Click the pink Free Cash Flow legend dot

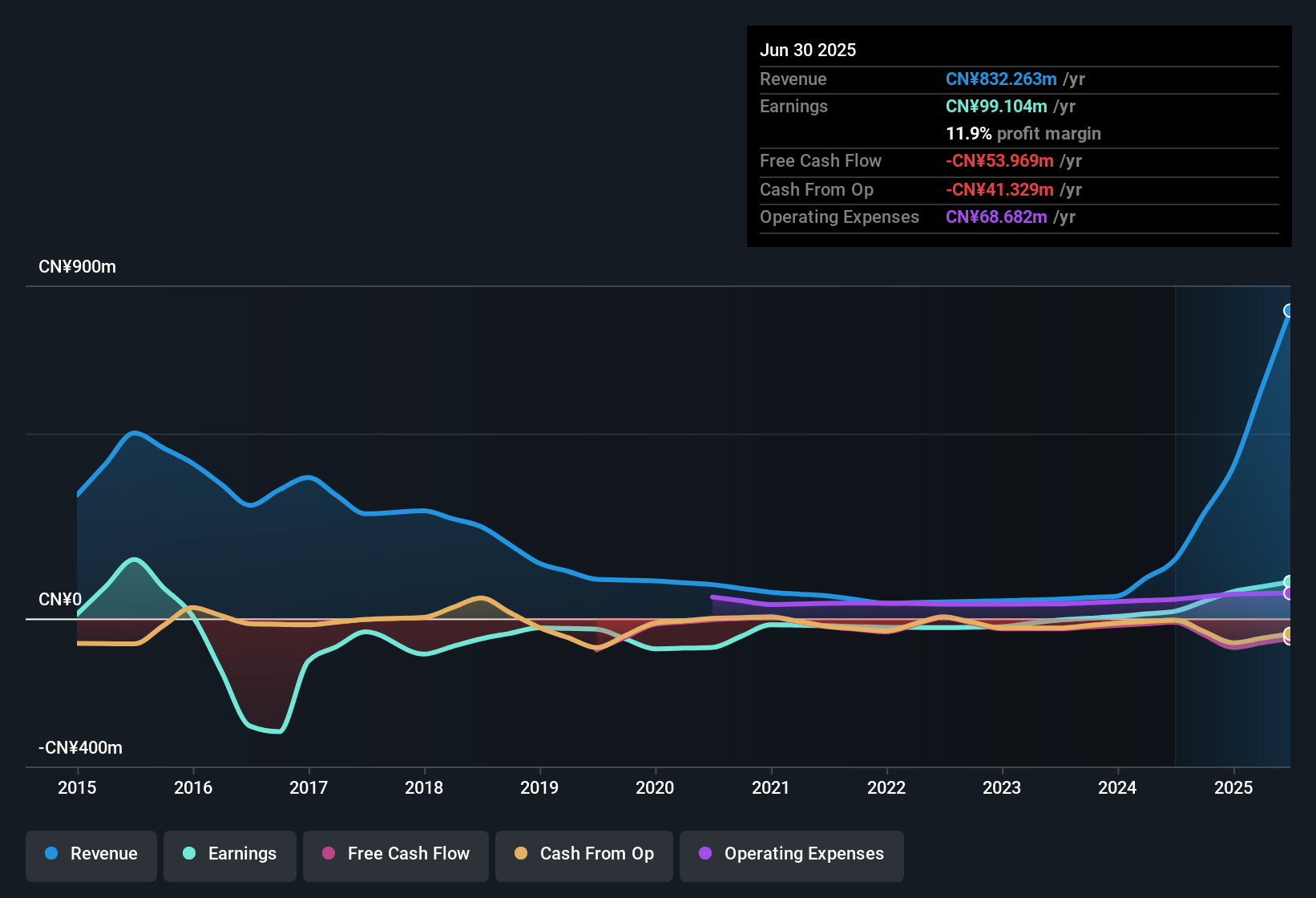(329, 854)
